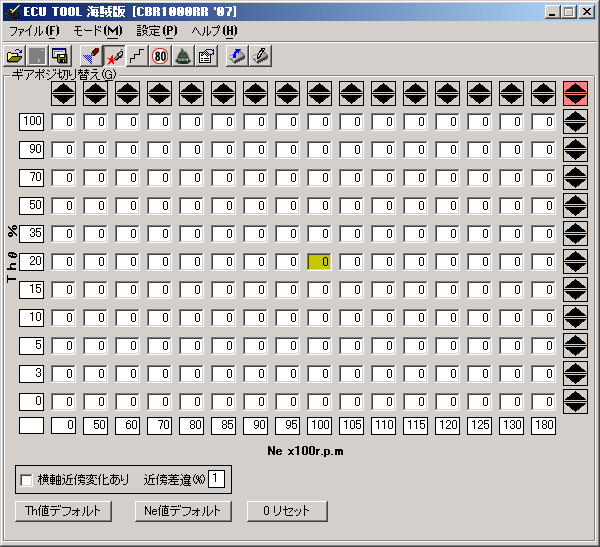600x547 pixels.
Task: Click the Ne axis value field 85
Action: coord(223,426)
